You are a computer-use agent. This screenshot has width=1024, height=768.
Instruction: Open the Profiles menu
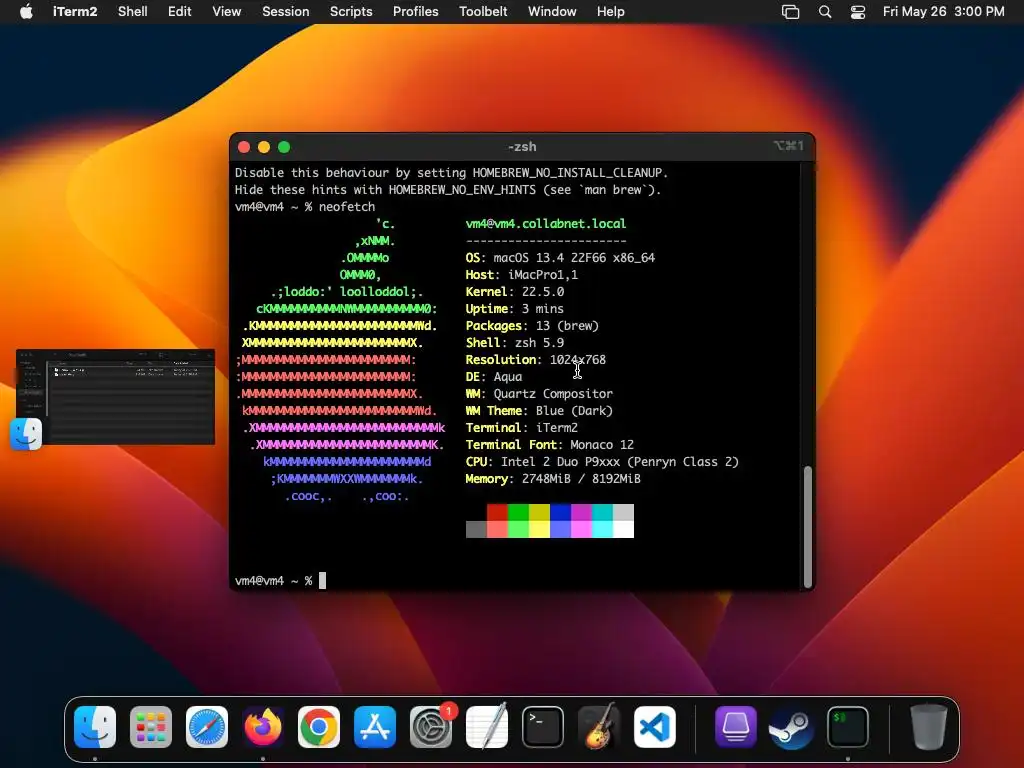click(x=415, y=12)
